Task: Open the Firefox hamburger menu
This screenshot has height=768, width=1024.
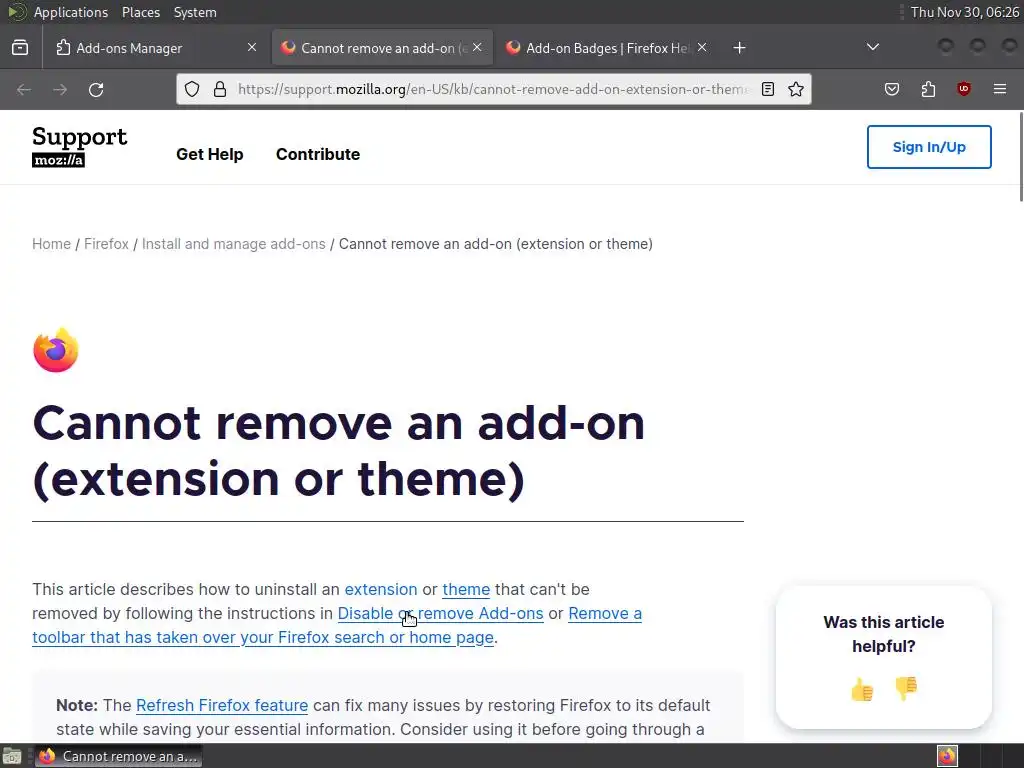Action: [1000, 89]
